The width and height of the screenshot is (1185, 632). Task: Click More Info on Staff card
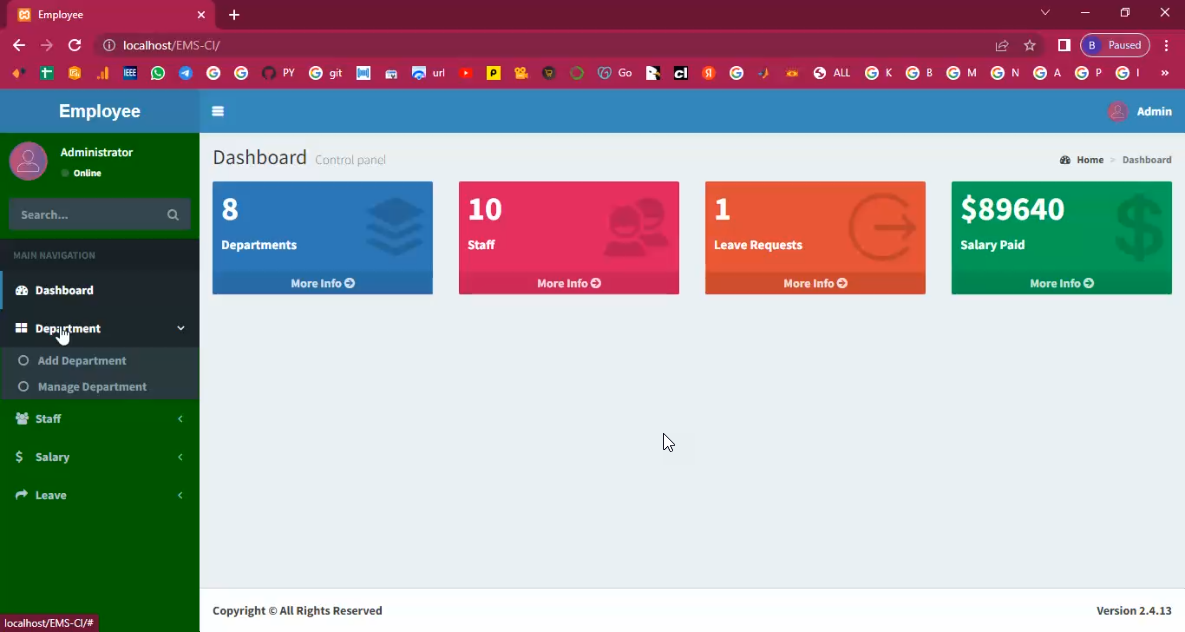[x=569, y=283]
